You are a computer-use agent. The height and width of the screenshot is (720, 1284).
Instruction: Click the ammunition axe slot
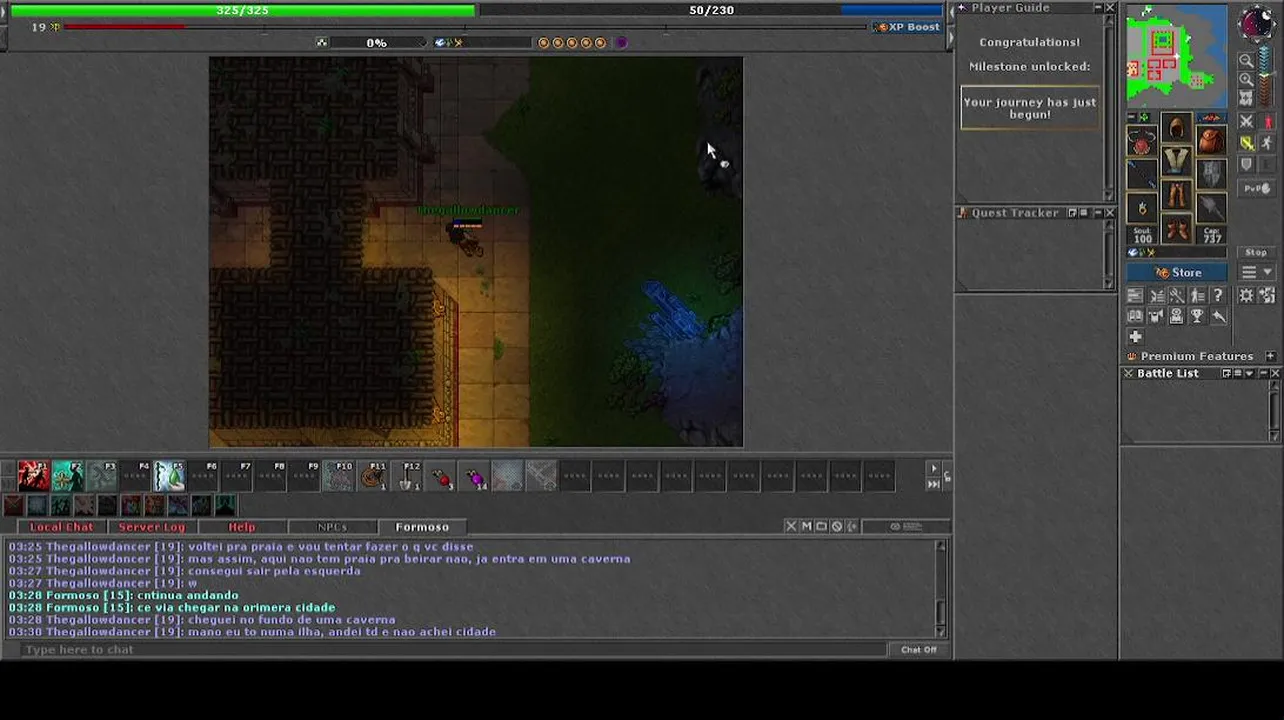pyautogui.click(x=1210, y=208)
